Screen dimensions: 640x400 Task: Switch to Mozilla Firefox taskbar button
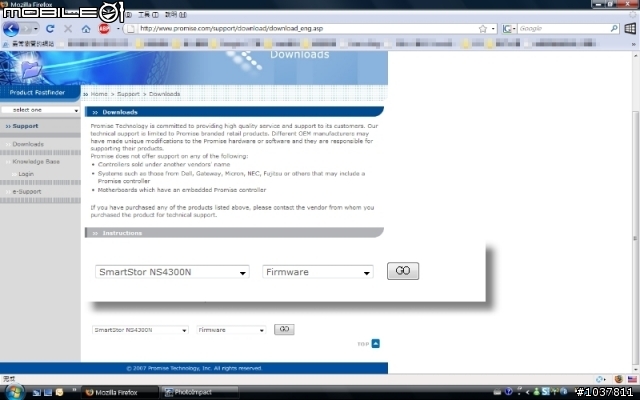point(120,392)
